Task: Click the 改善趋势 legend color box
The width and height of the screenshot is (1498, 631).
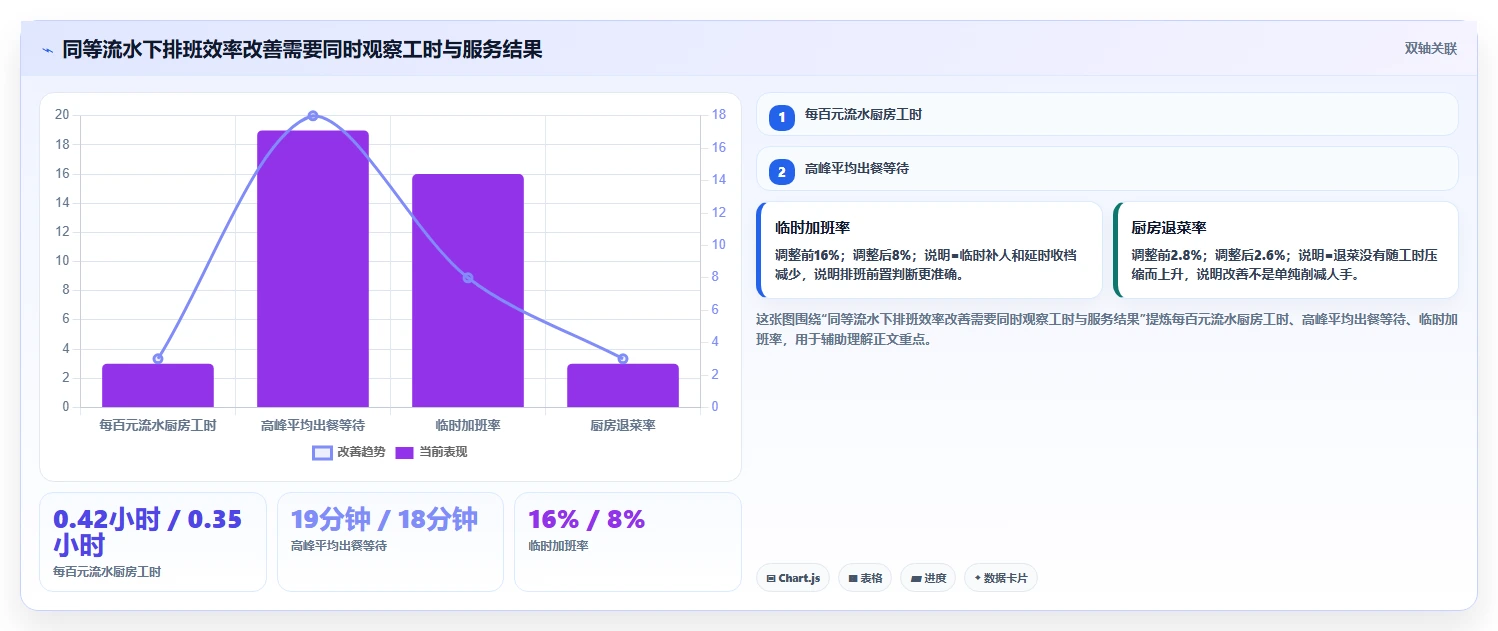Action: point(322,452)
